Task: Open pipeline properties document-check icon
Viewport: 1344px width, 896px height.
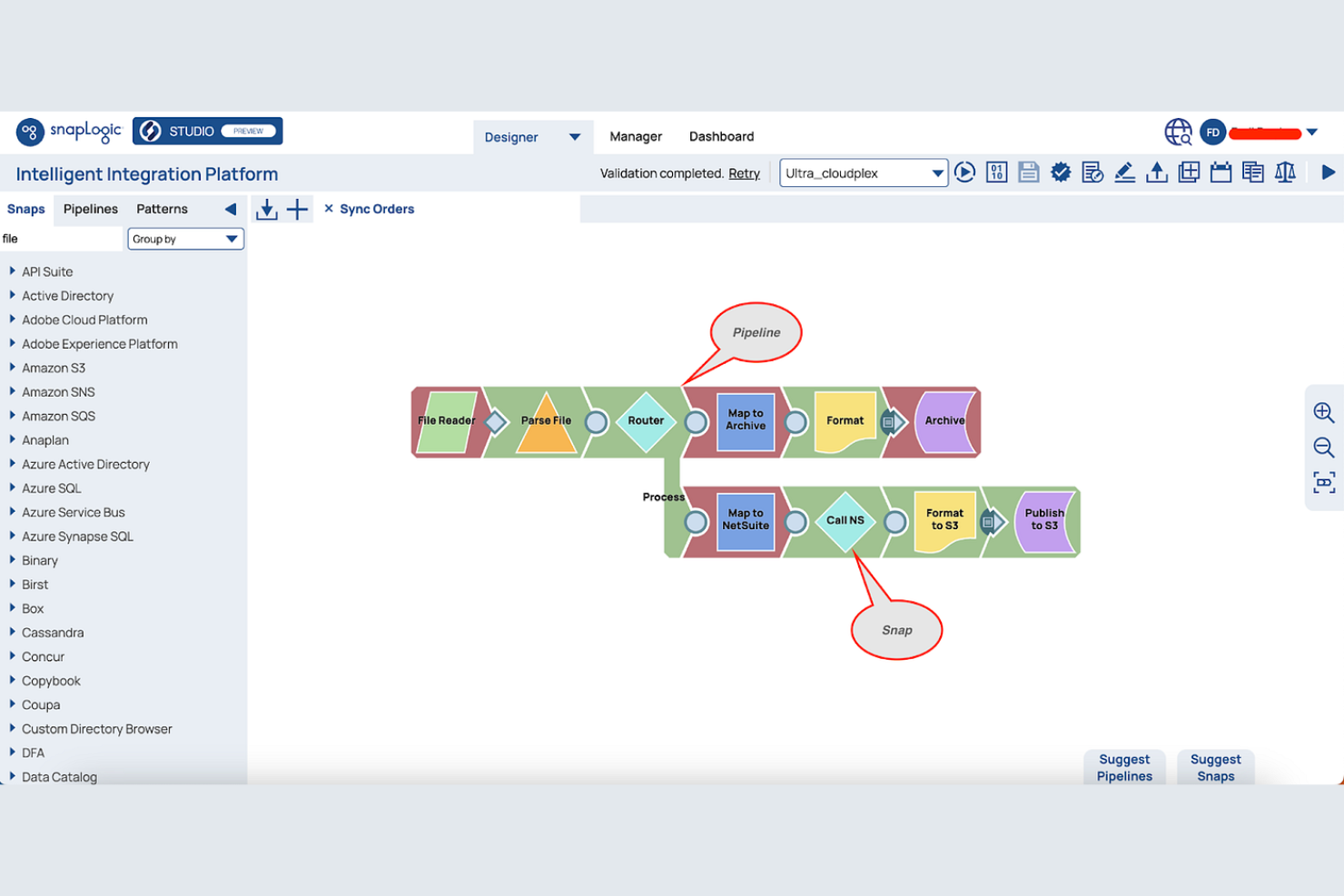Action: (x=1092, y=172)
